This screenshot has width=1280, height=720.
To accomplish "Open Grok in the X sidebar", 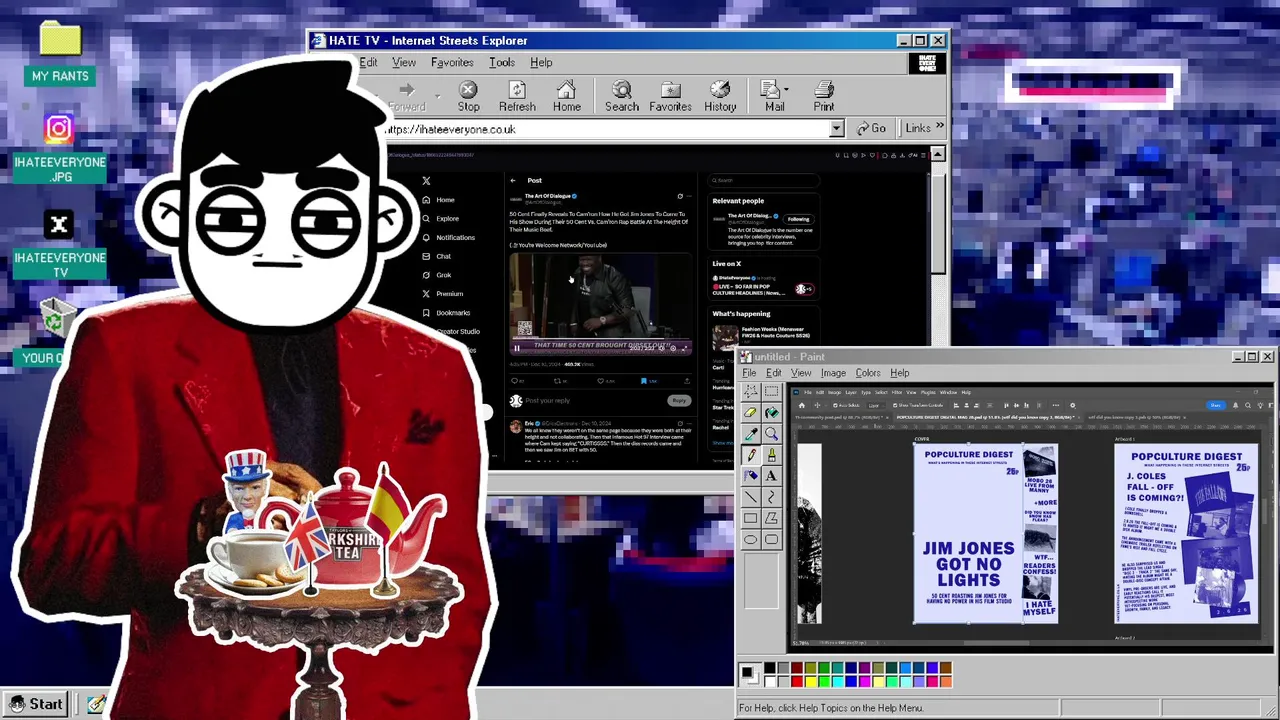I will tap(437, 275).
